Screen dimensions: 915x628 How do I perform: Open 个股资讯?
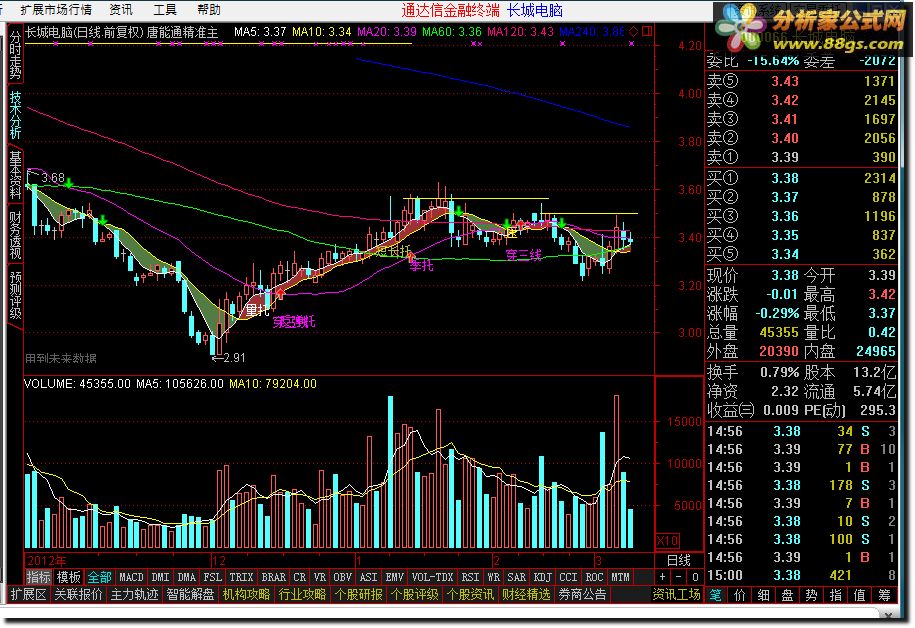pos(470,595)
